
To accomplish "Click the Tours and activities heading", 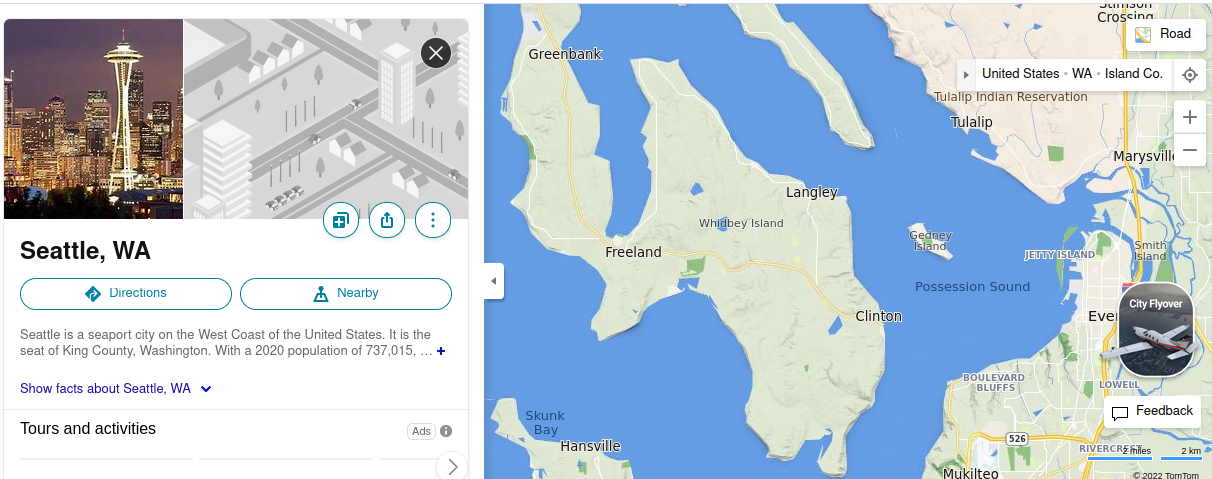I will 88,428.
